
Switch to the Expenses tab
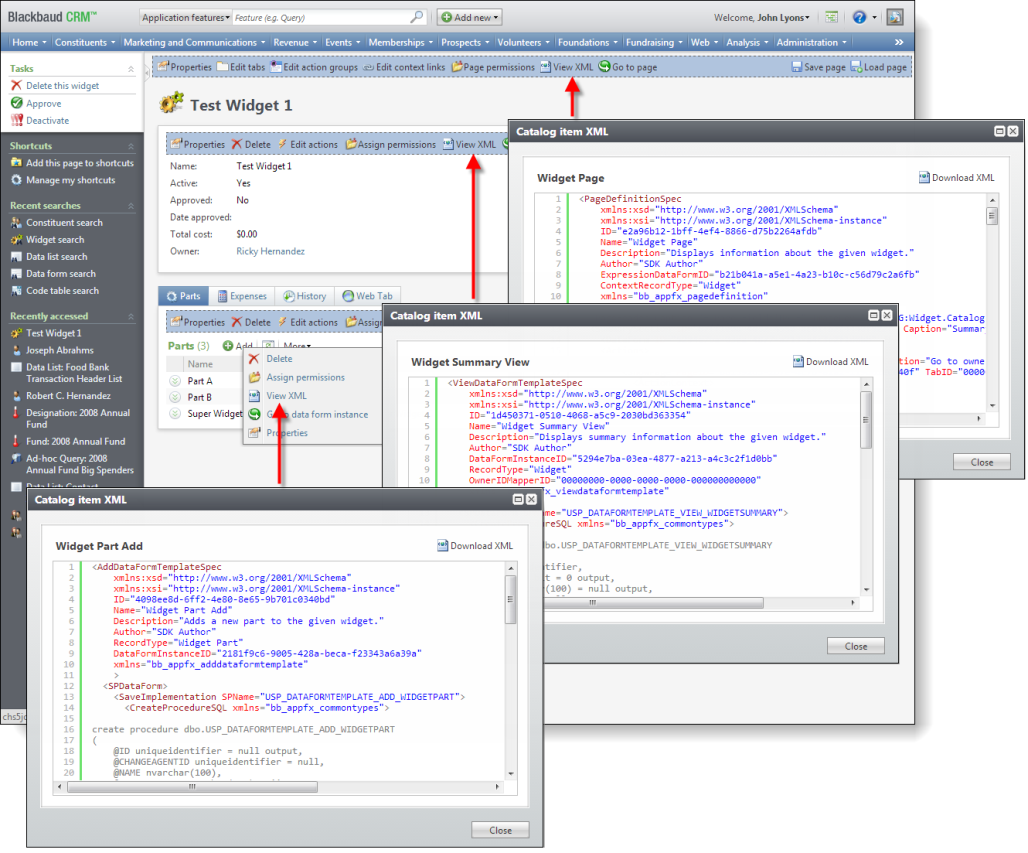[242, 296]
